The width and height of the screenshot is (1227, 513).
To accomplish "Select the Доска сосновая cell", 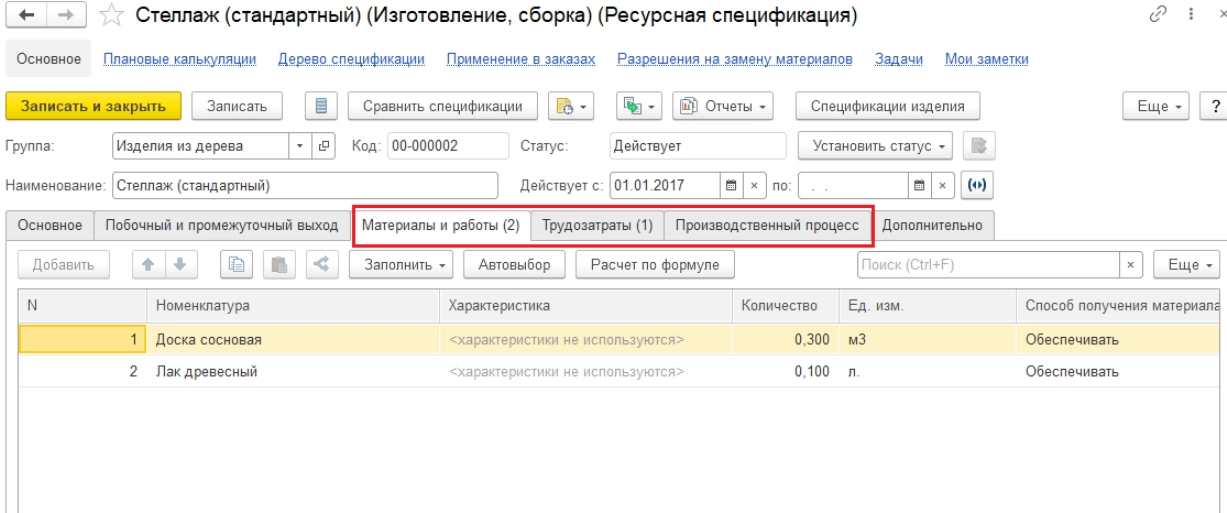I will click(293, 340).
